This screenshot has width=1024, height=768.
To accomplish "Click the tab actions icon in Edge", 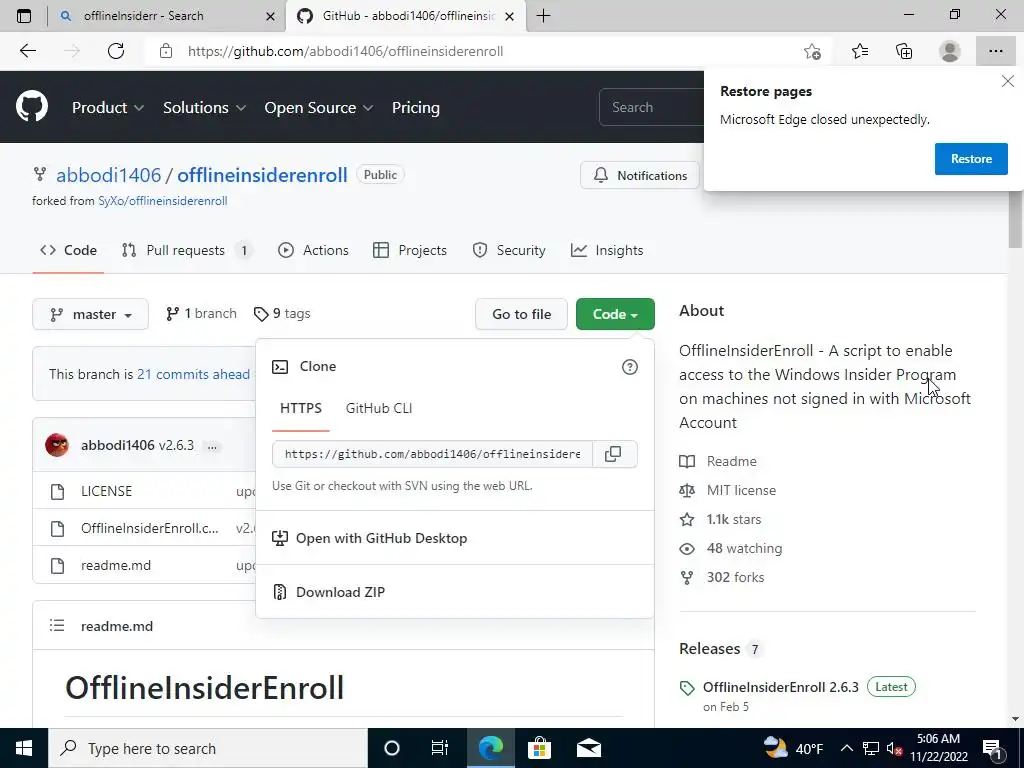I will coord(24,16).
